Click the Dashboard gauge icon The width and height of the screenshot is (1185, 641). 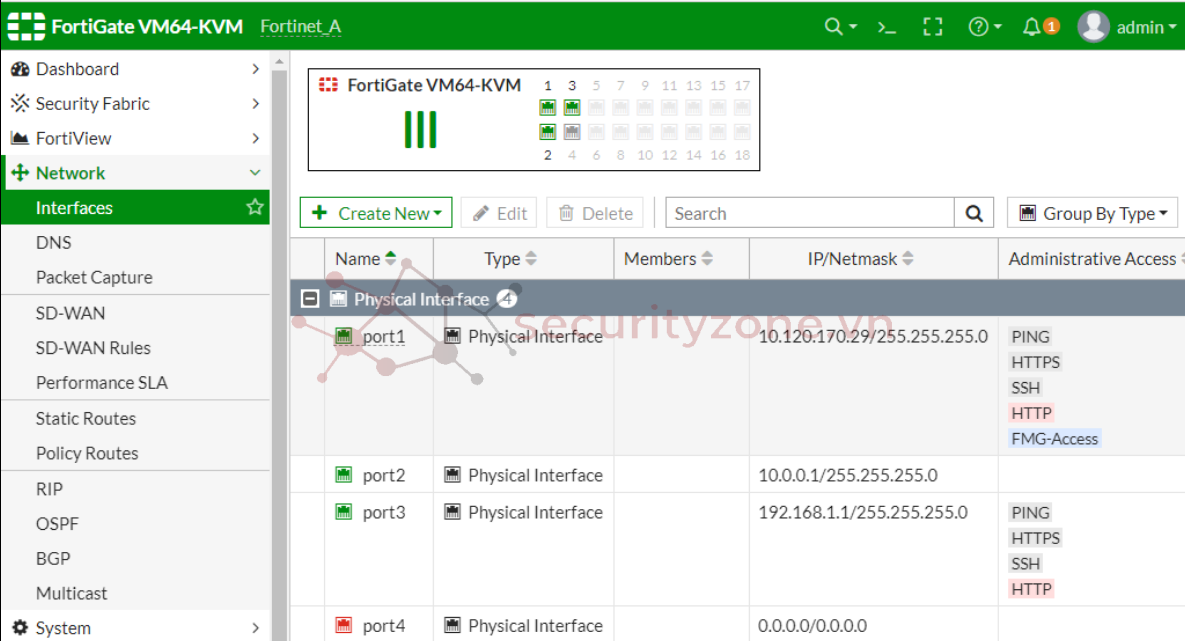pos(20,69)
